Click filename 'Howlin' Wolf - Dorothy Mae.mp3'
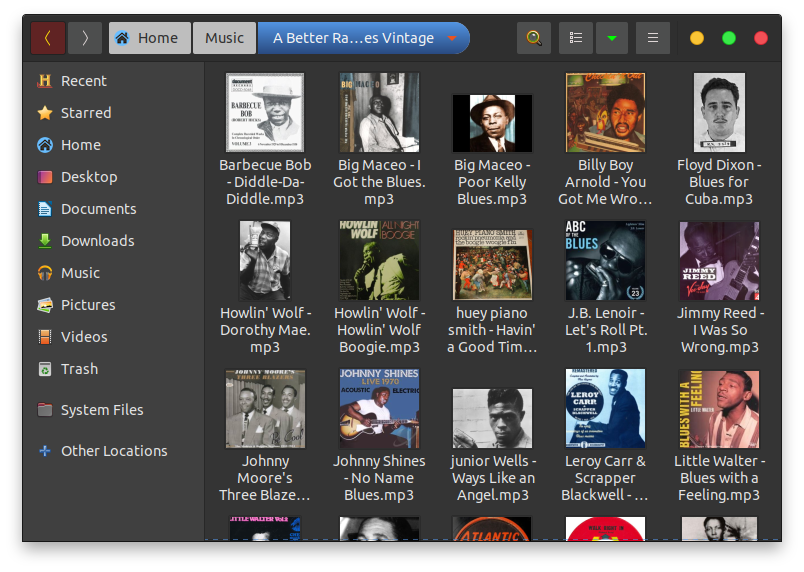This screenshot has width=804, height=572. (265, 330)
